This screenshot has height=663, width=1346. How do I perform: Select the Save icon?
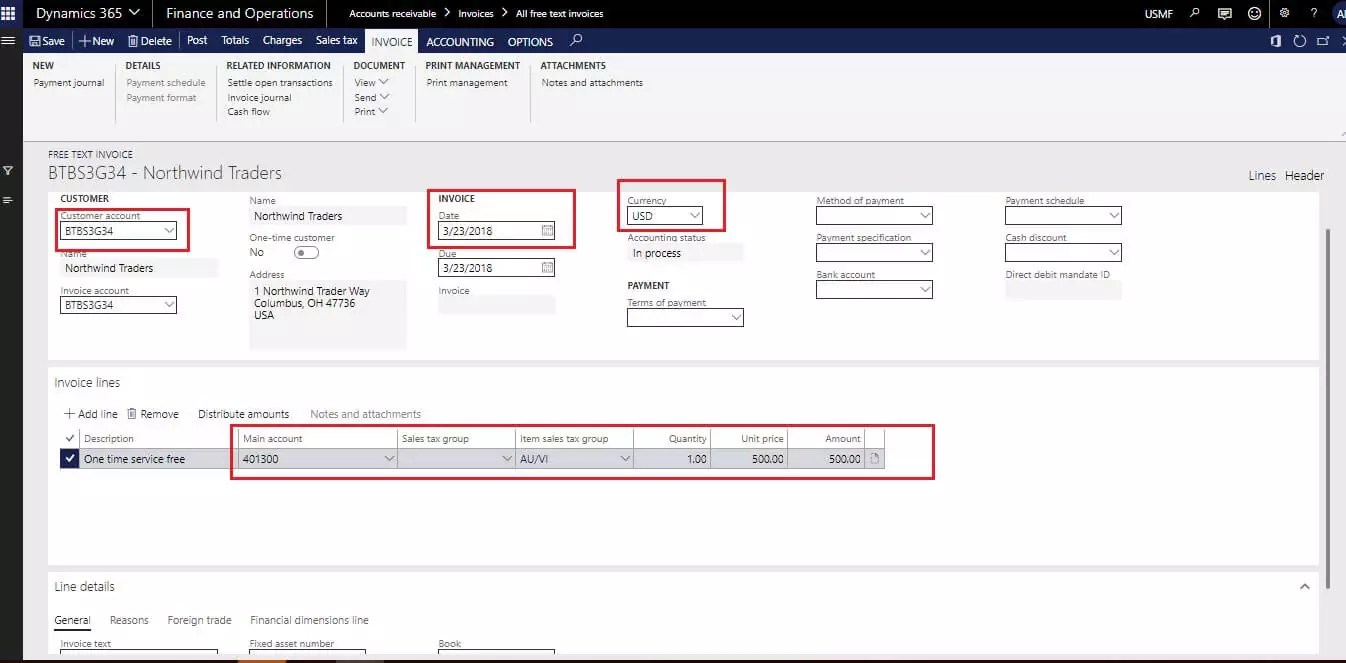point(47,40)
